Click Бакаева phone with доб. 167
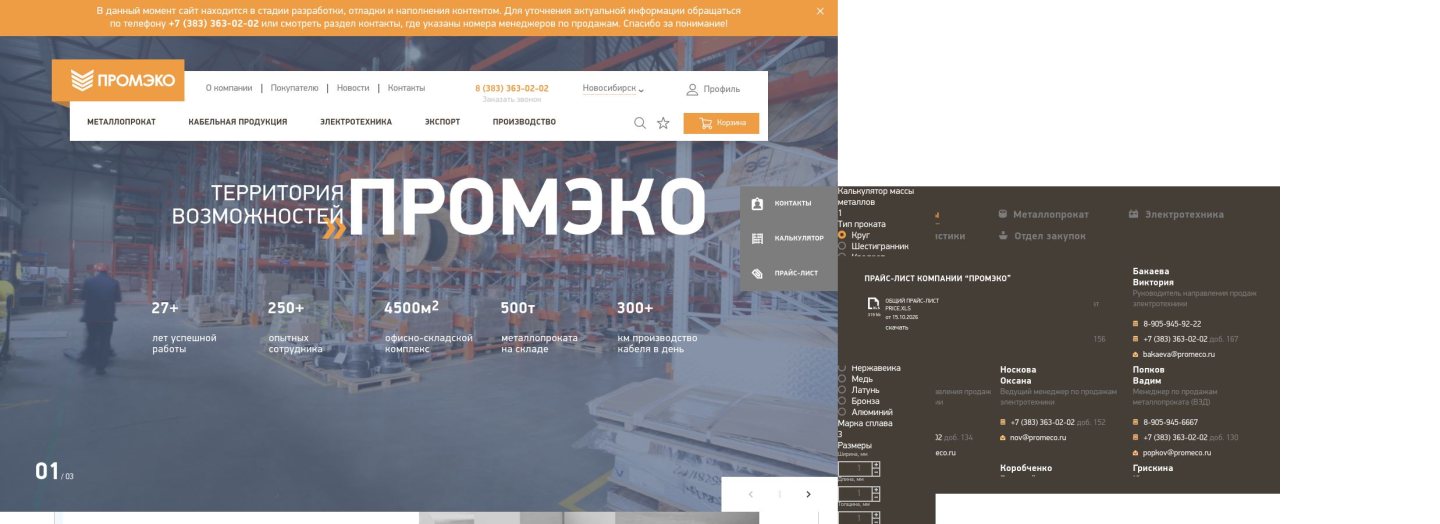The height and width of the screenshot is (524, 1440). pyautogui.click(x=1191, y=339)
